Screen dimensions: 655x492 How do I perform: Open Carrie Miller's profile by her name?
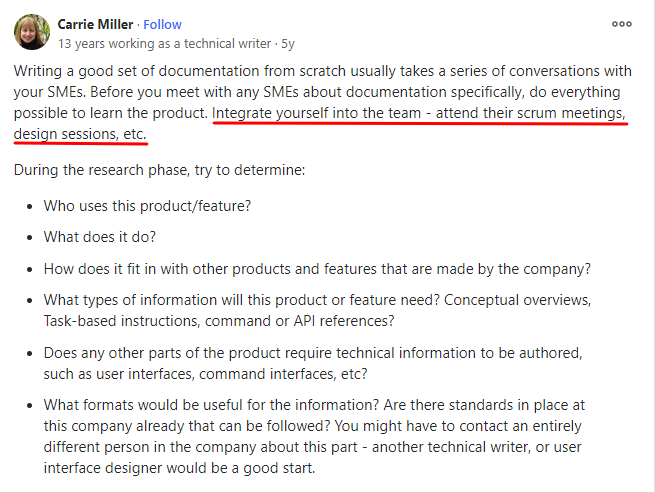95,25
